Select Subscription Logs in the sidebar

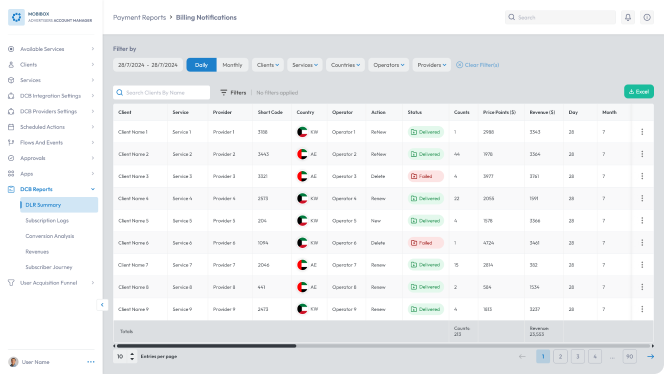pyautogui.click(x=47, y=221)
